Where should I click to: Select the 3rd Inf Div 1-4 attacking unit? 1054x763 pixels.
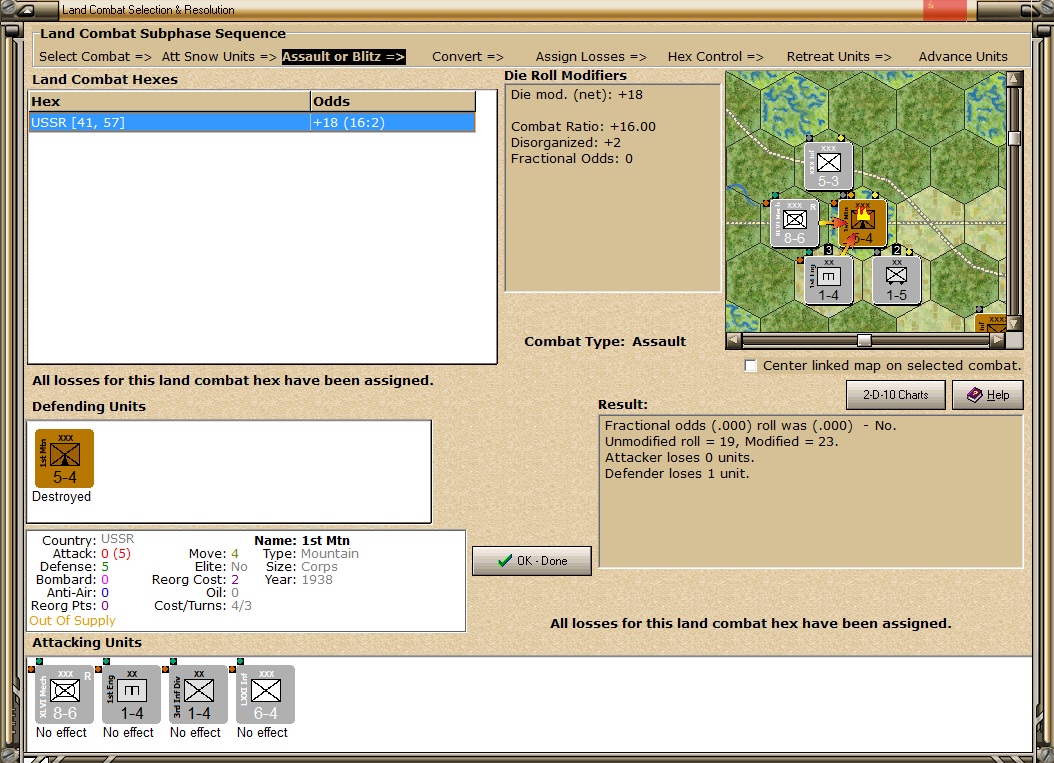(x=198, y=694)
